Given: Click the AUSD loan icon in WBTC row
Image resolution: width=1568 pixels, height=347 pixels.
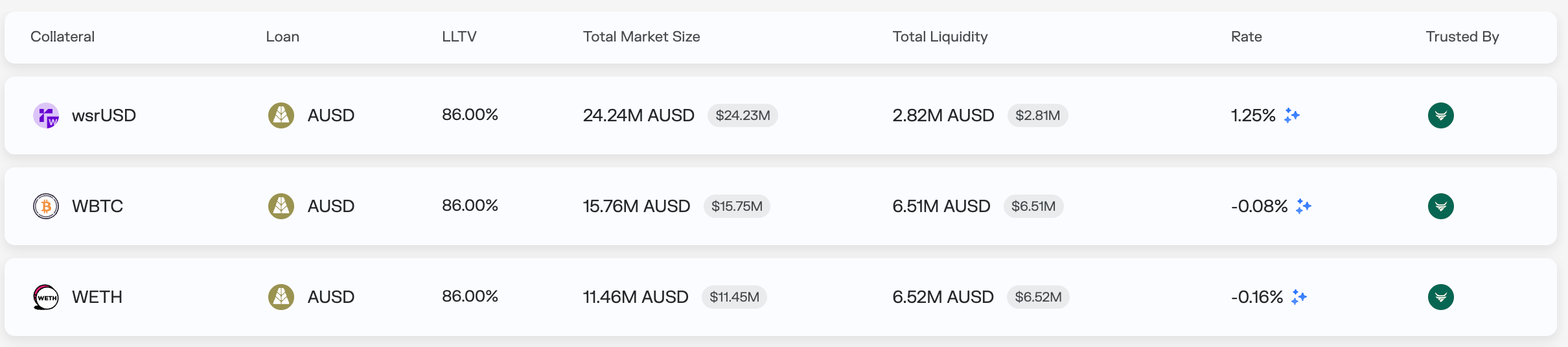Looking at the screenshot, I should [x=281, y=206].
